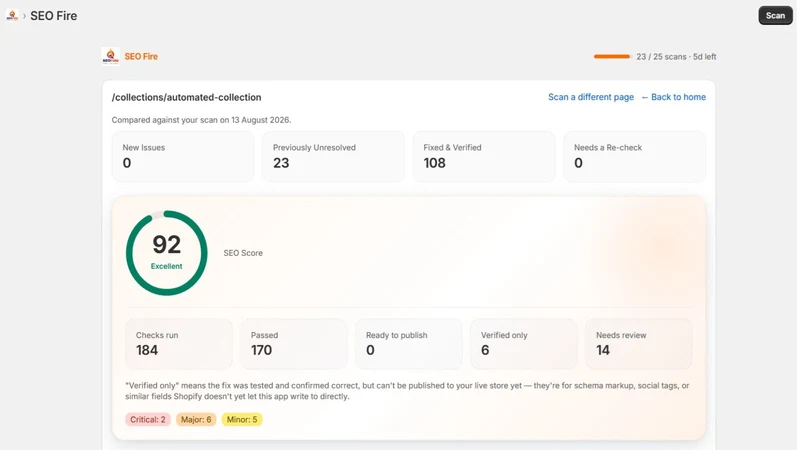
Task: Click the SEO Fire flame logo
Action: coord(111,56)
